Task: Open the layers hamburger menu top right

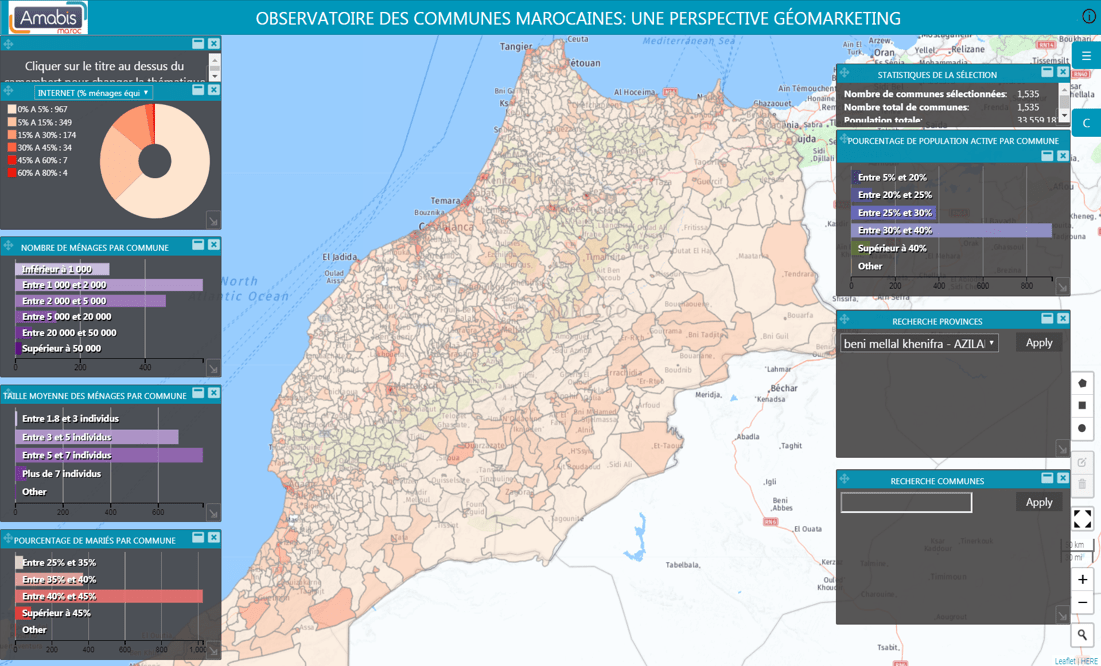Action: pyautogui.click(x=1085, y=56)
